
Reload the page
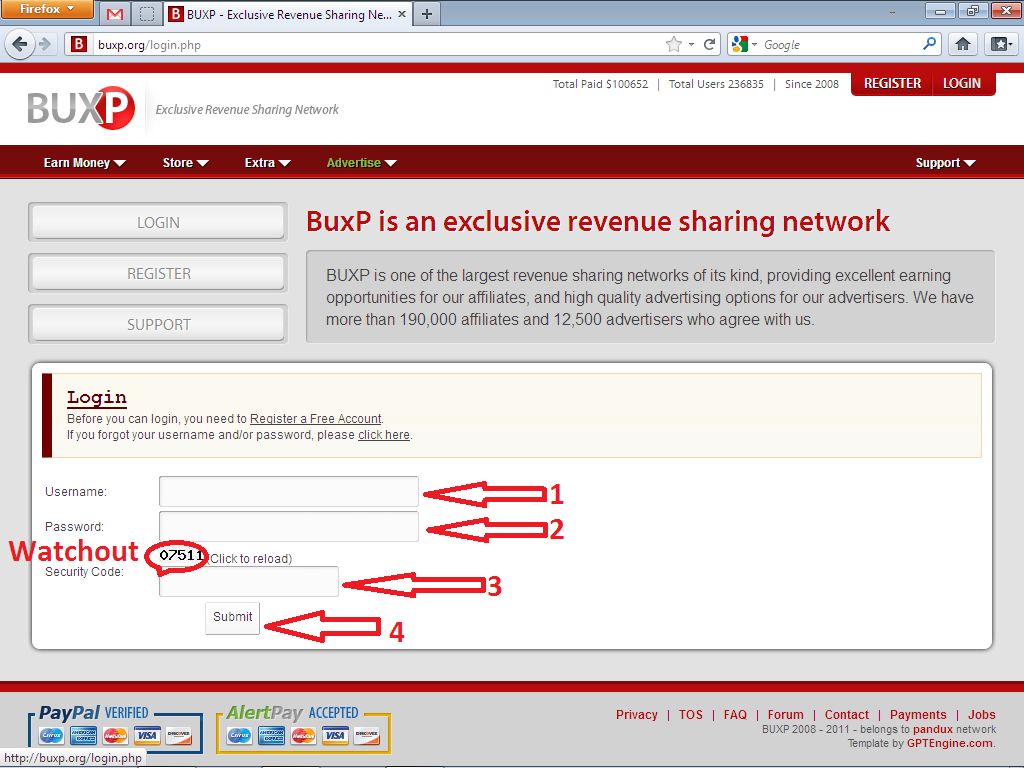click(710, 44)
